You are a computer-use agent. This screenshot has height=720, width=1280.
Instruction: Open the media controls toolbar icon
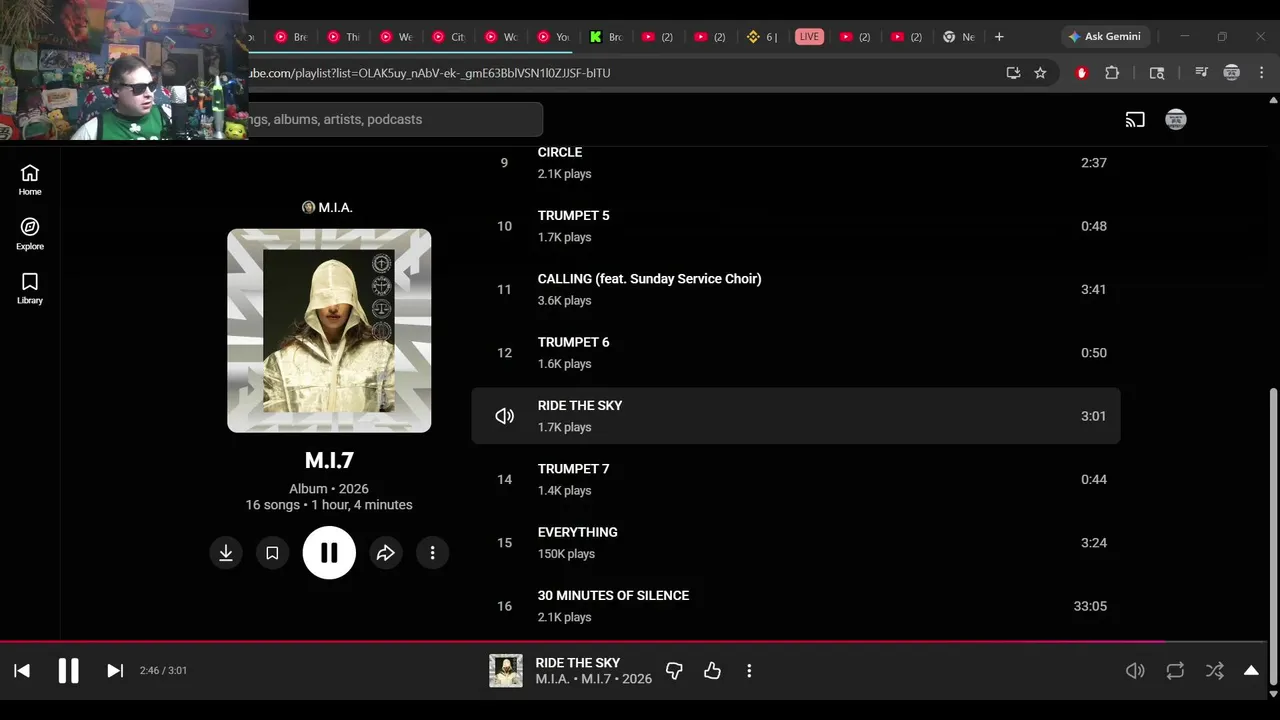(1202, 73)
